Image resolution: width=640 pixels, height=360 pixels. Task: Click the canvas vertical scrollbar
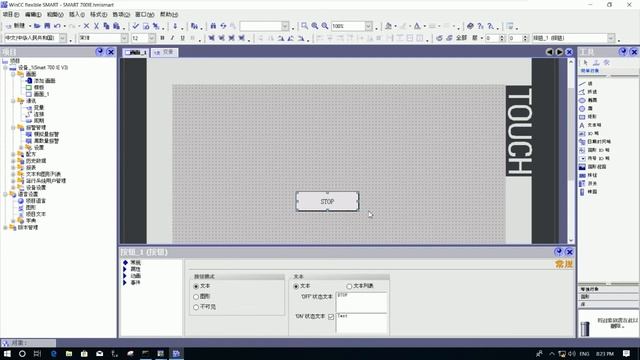click(x=571, y=151)
